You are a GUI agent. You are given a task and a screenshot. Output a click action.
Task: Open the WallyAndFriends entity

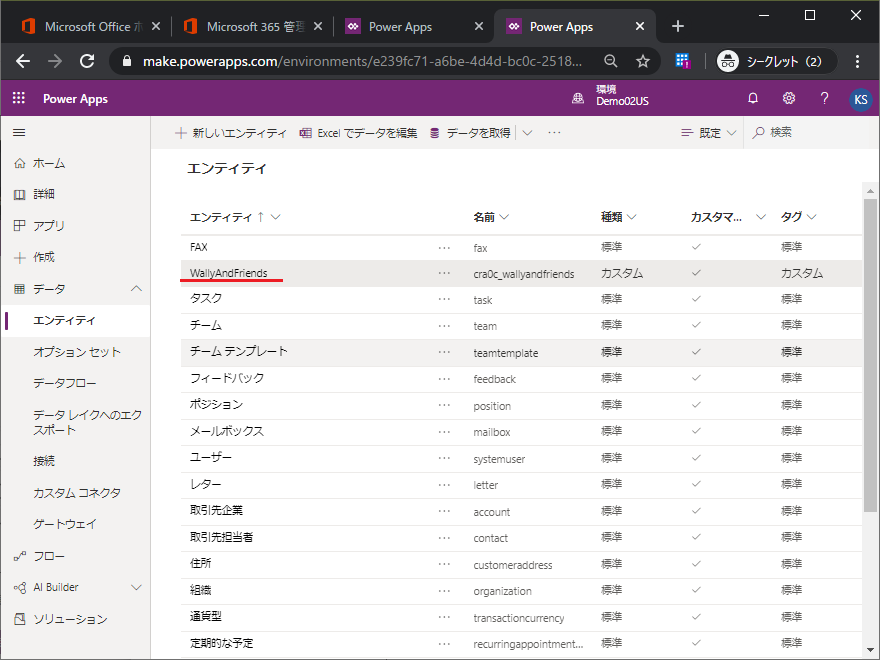[228, 273]
